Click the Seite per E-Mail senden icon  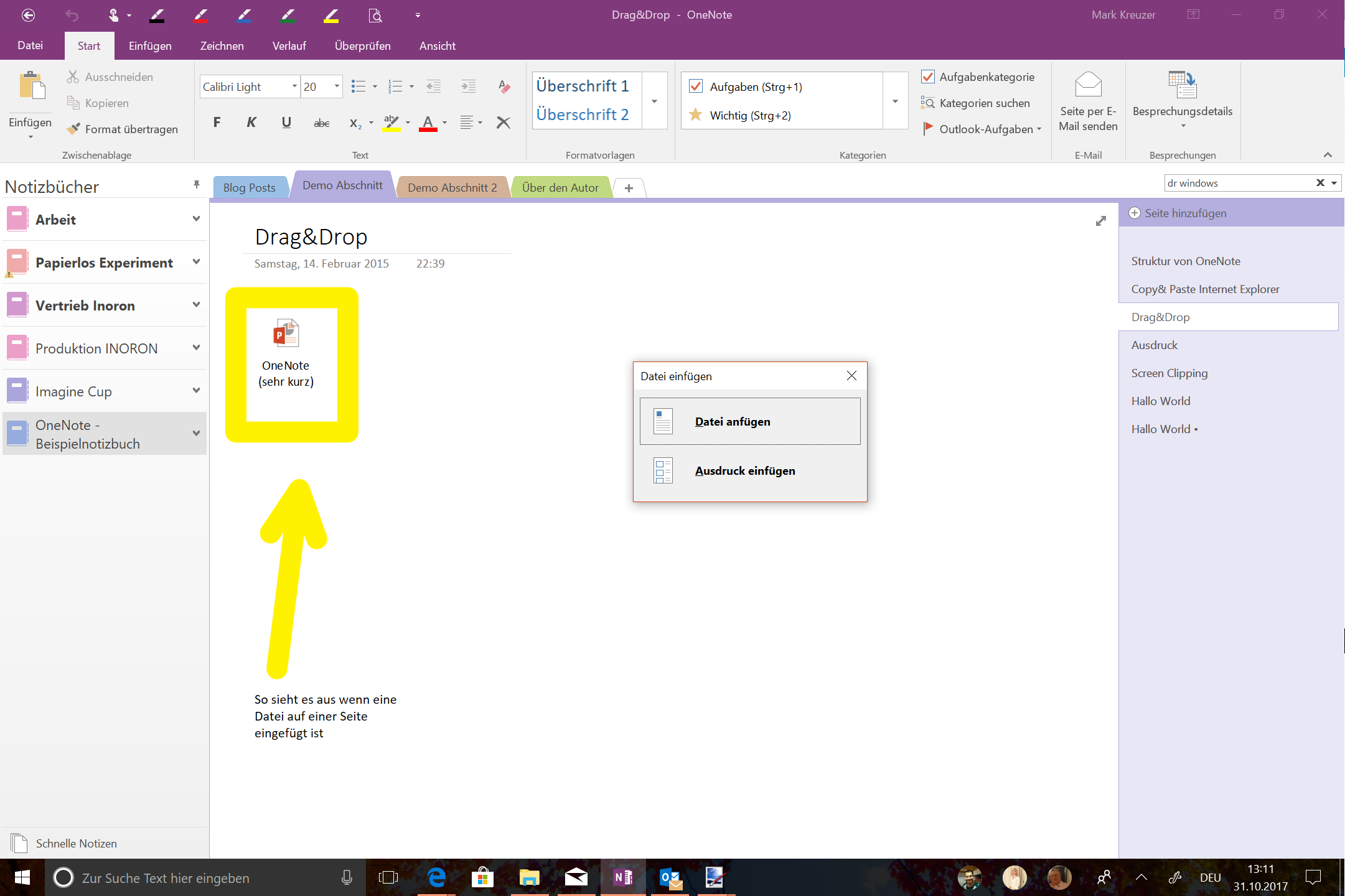pos(1088,85)
